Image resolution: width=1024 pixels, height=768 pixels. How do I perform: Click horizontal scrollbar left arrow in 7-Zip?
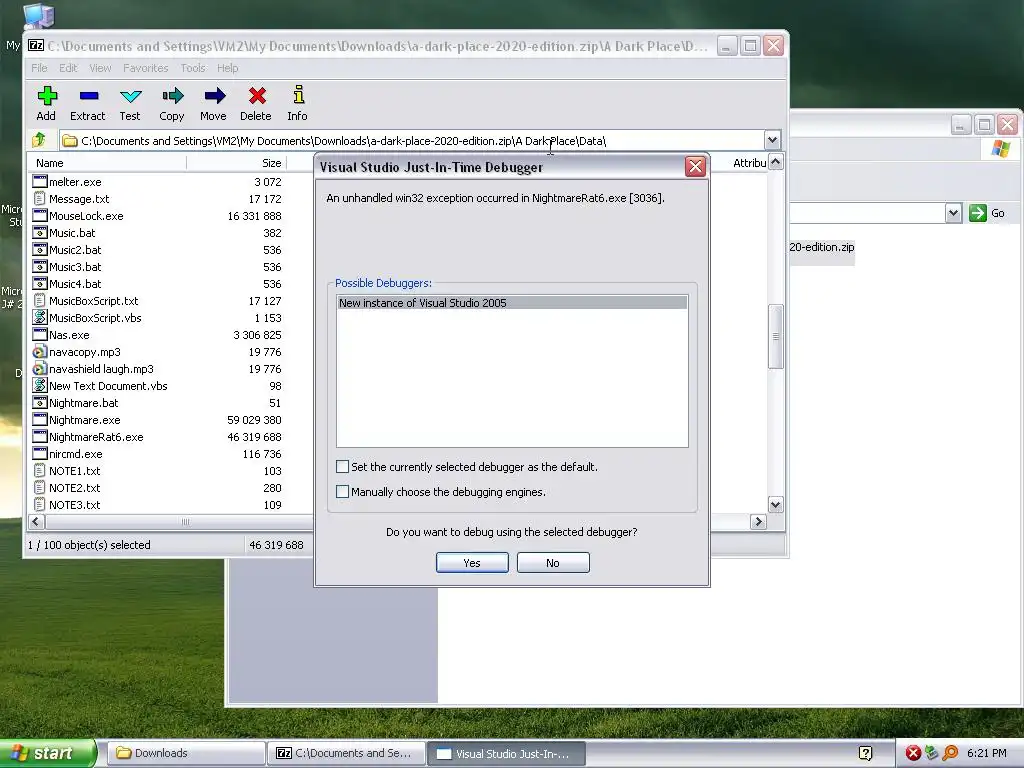(37, 521)
